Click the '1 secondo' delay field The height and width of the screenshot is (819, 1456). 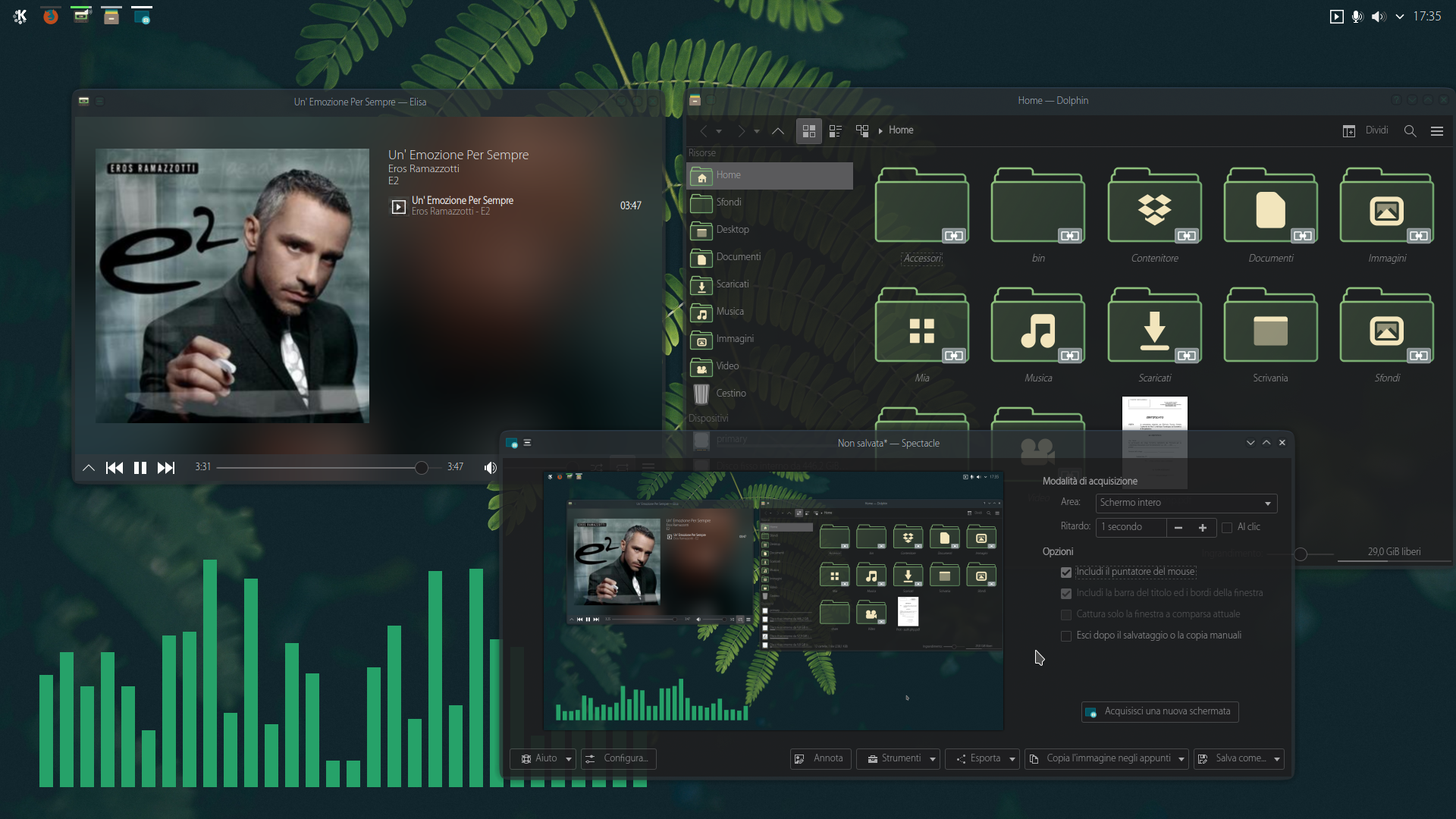tap(1131, 527)
